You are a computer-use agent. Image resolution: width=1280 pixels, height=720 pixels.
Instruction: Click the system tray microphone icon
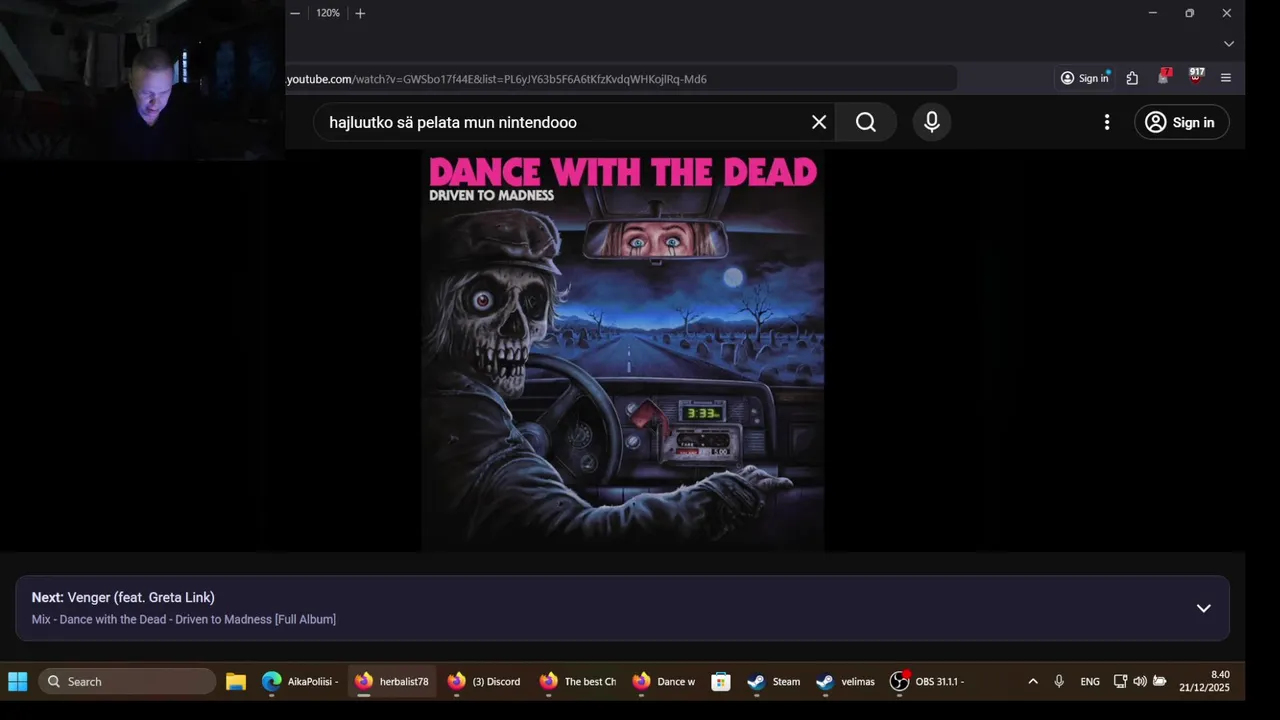click(x=1059, y=682)
